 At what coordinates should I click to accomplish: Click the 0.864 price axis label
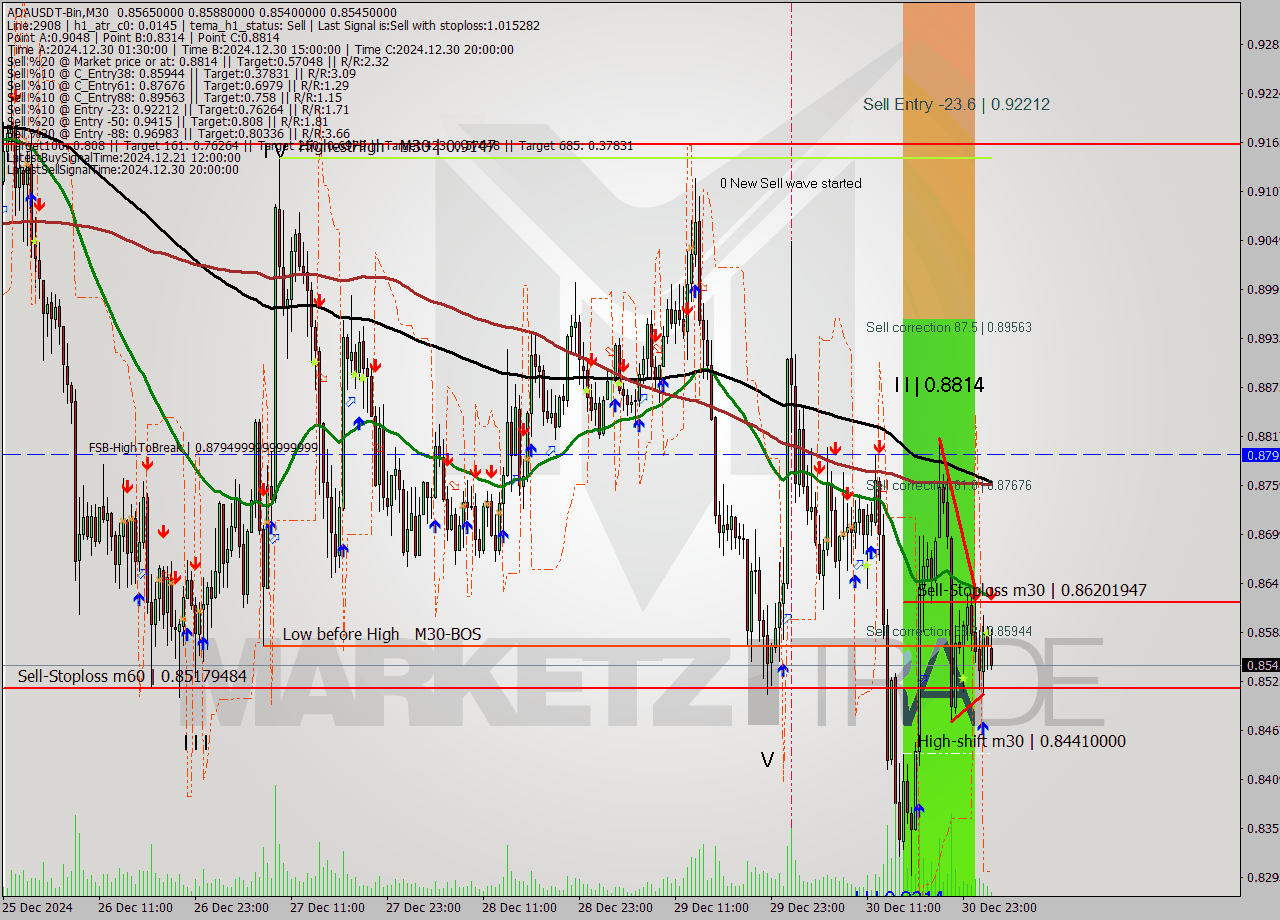click(1261, 583)
